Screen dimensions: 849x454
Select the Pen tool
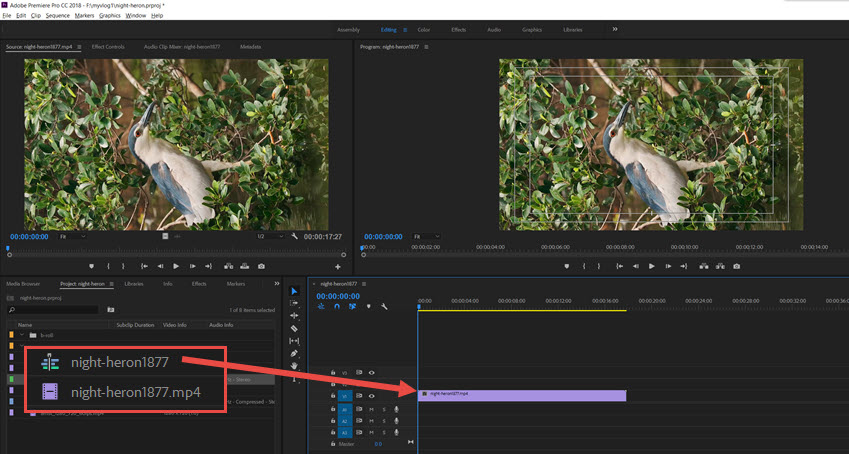(294, 353)
